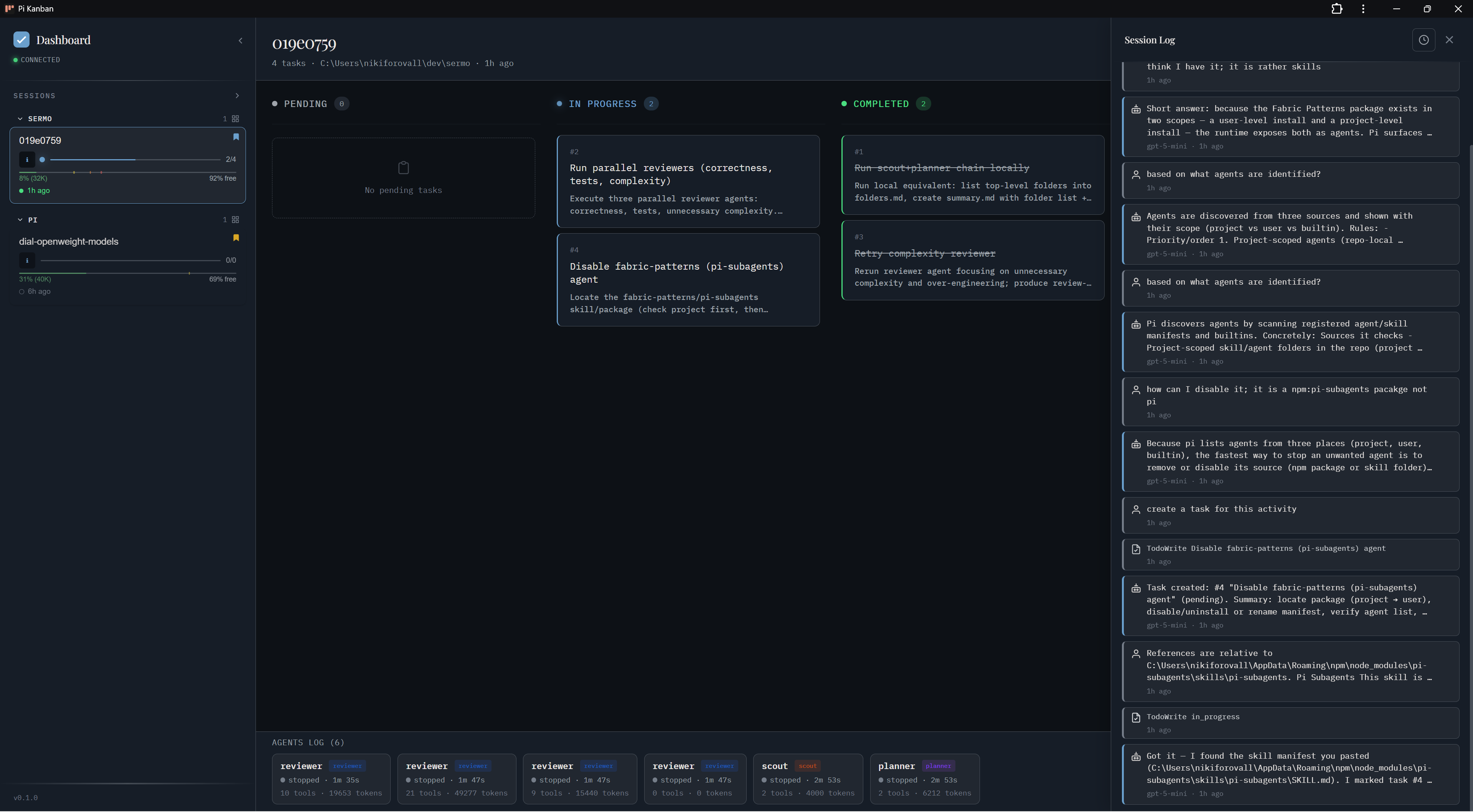Open task #2 Run parallel reviewers
Screen dimensions: 1473x812
pyautogui.click(x=688, y=181)
